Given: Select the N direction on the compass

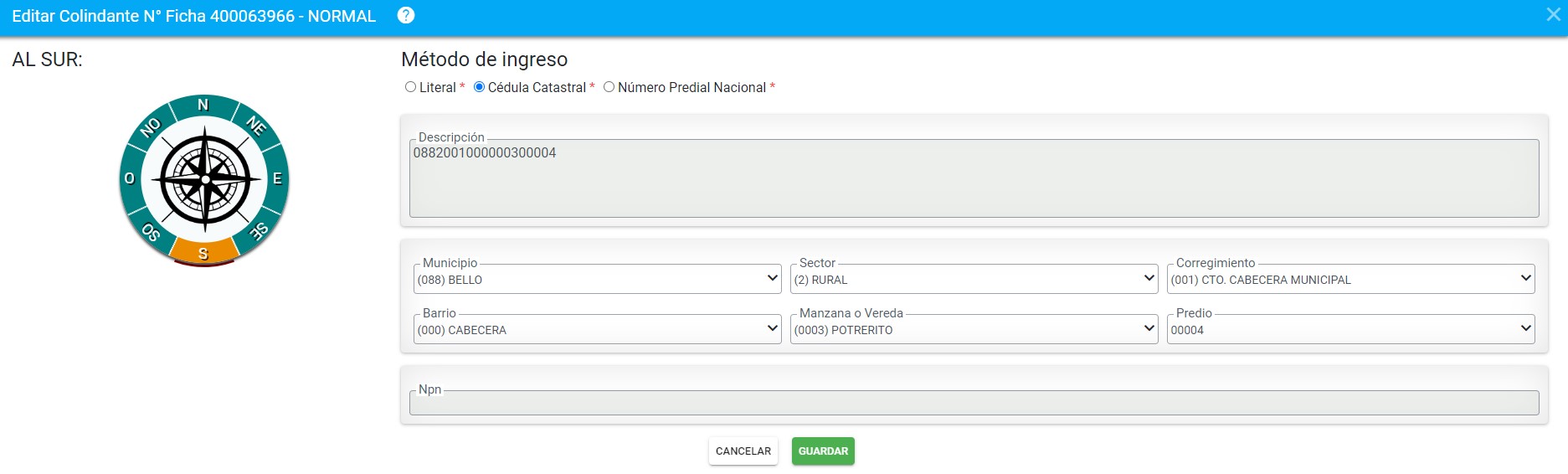Looking at the screenshot, I should click(203, 106).
